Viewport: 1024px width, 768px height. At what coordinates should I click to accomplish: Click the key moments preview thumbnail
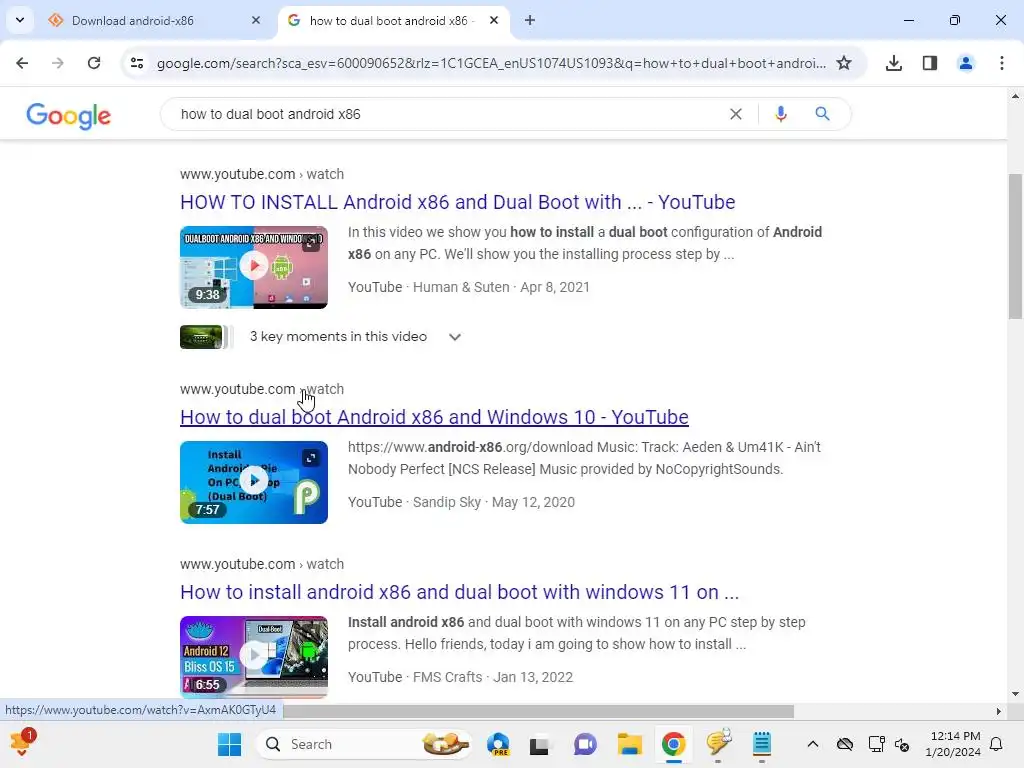[206, 337]
